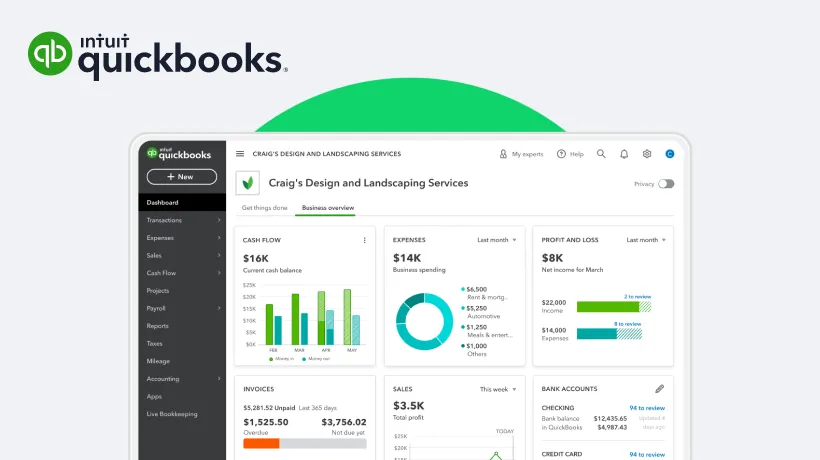Click the 8 to review link

tap(628, 324)
